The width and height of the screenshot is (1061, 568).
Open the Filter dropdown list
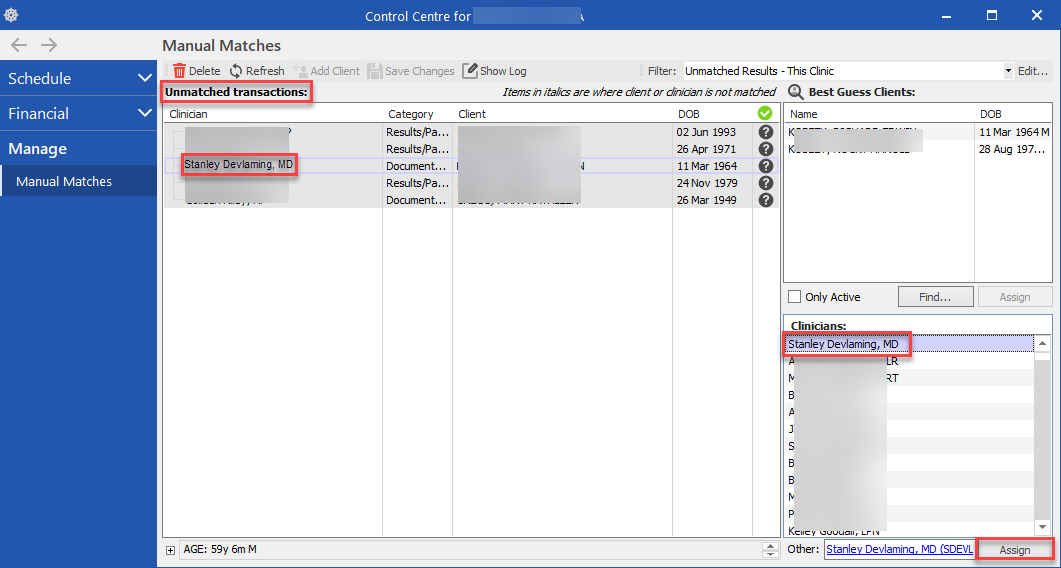click(x=1007, y=71)
